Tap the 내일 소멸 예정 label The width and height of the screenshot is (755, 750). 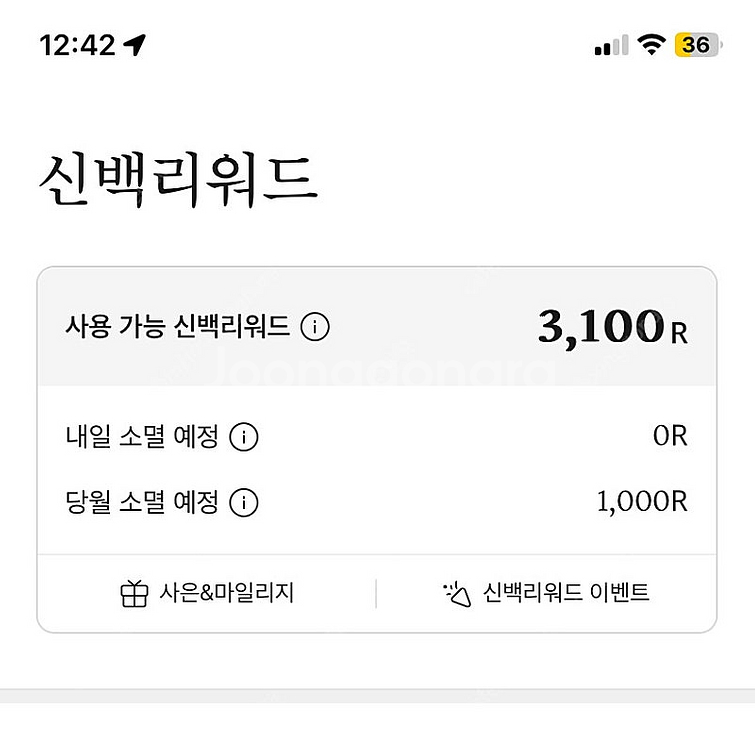(141, 437)
